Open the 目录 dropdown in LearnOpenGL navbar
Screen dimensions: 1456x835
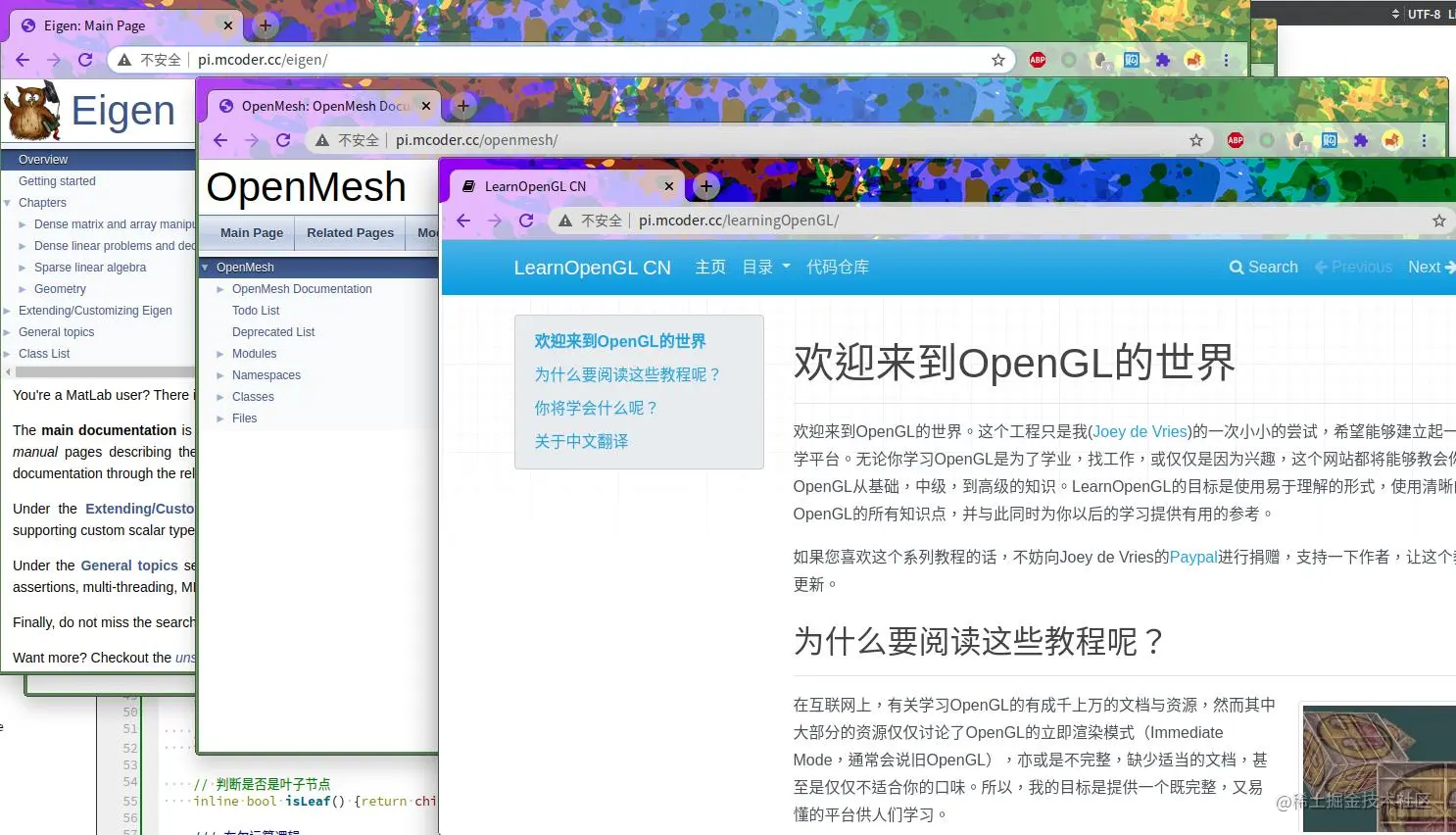[x=766, y=267]
